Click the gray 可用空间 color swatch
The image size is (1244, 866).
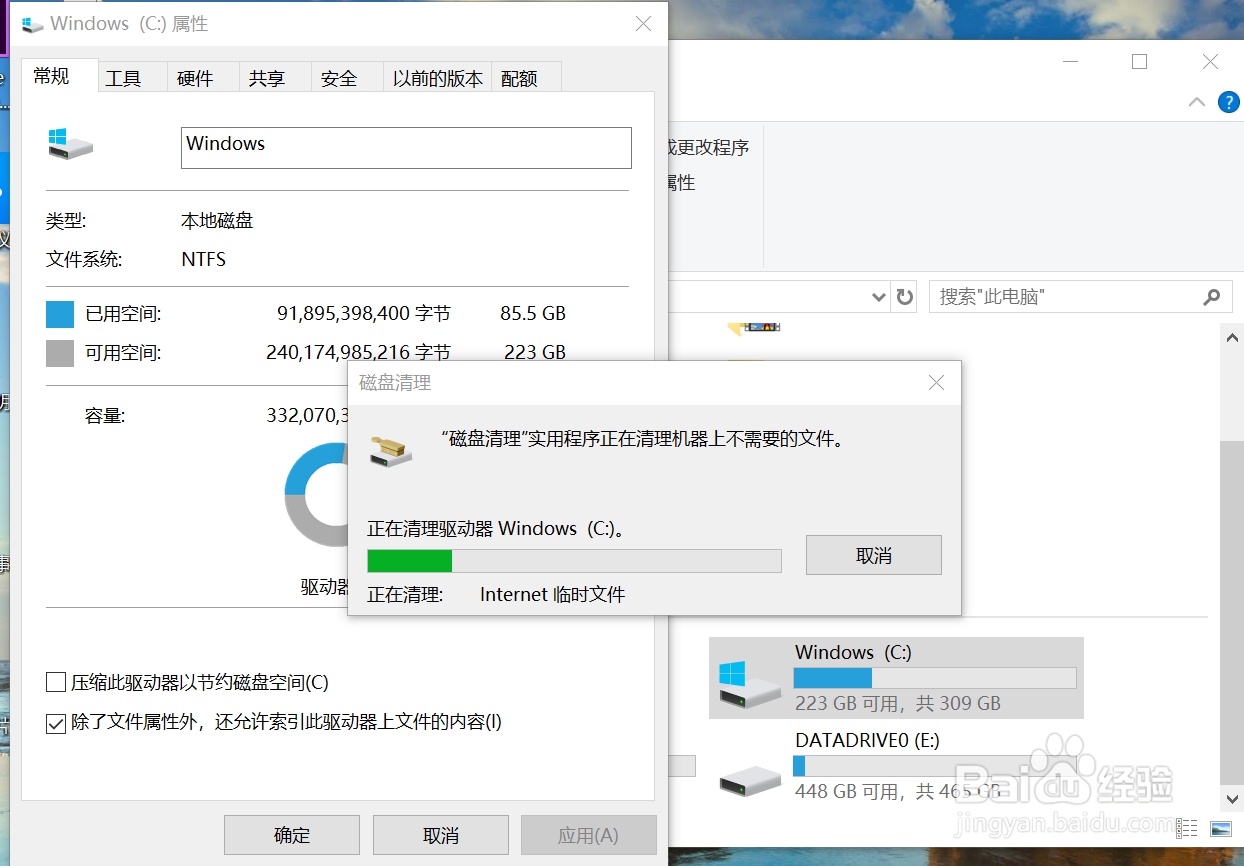(60, 352)
